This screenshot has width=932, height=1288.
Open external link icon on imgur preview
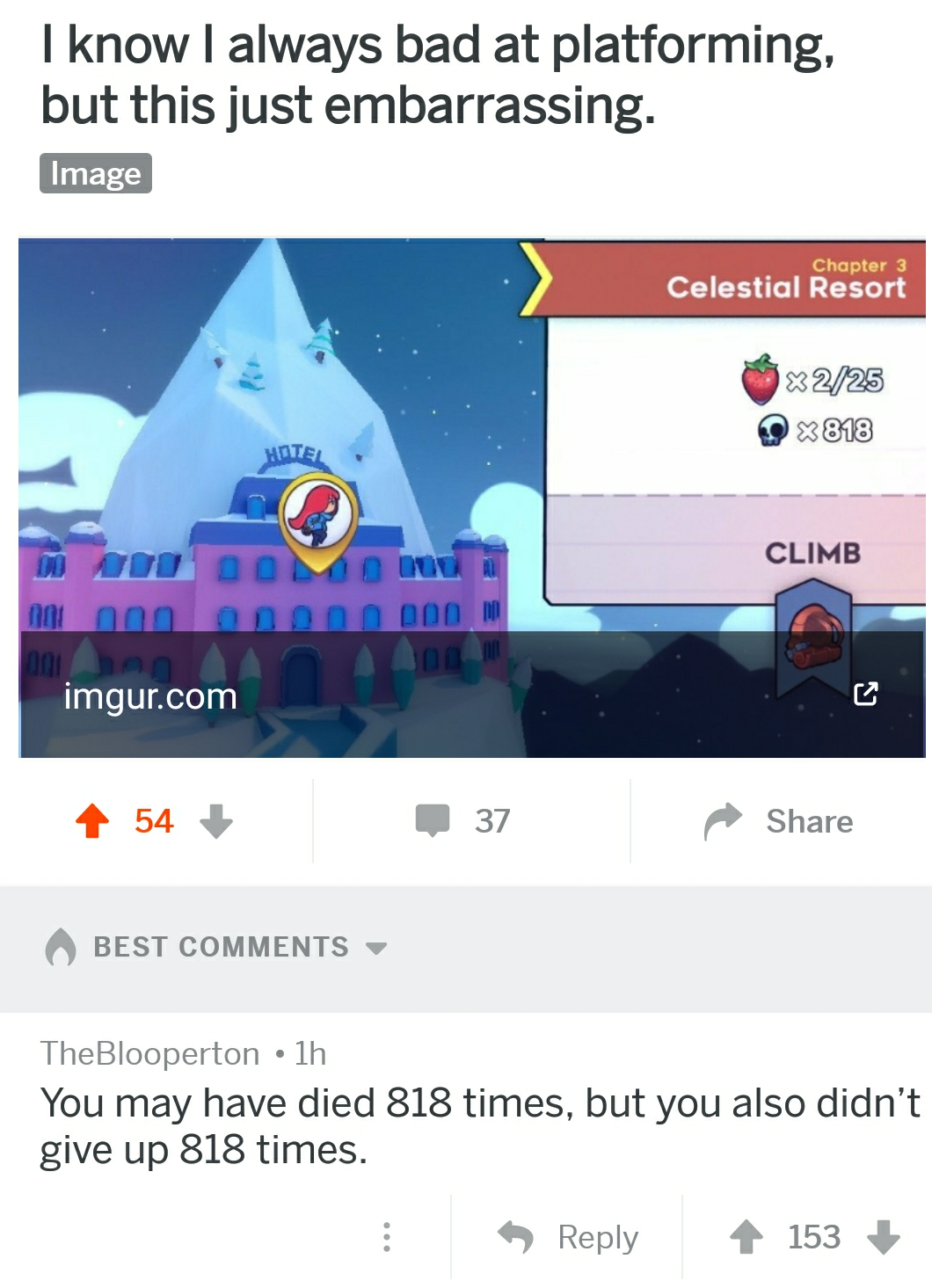(866, 694)
